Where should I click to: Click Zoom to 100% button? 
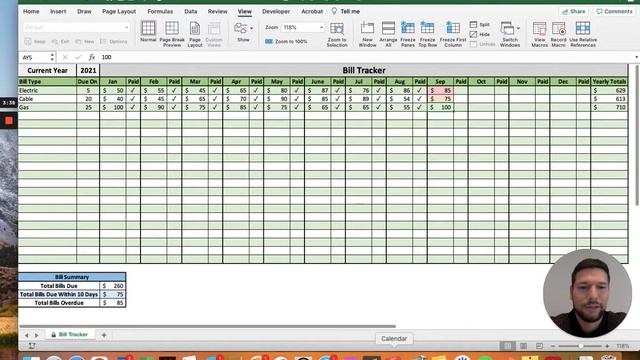tap(286, 42)
